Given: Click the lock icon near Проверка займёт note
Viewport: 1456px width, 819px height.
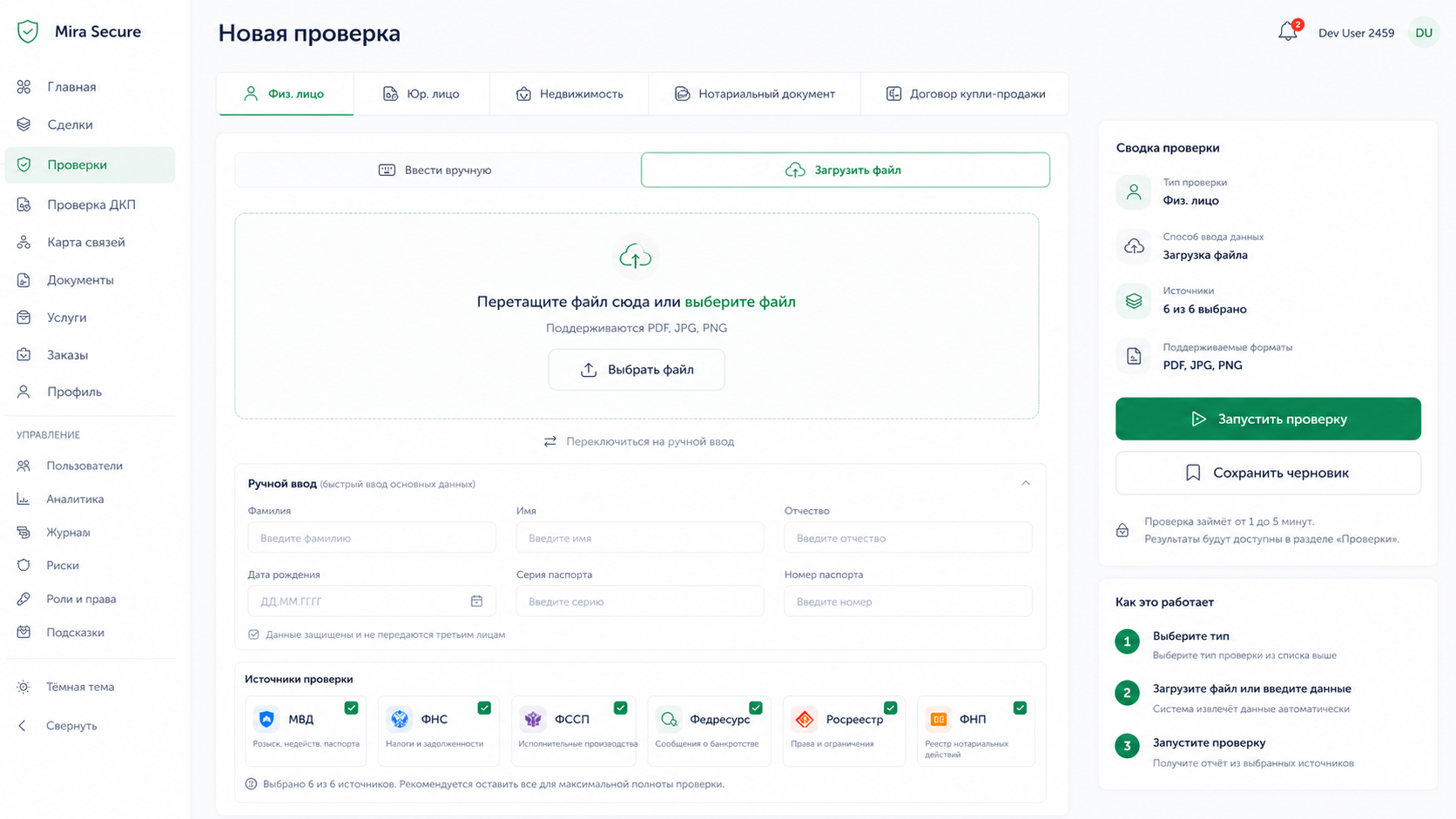Looking at the screenshot, I should tap(1122, 530).
